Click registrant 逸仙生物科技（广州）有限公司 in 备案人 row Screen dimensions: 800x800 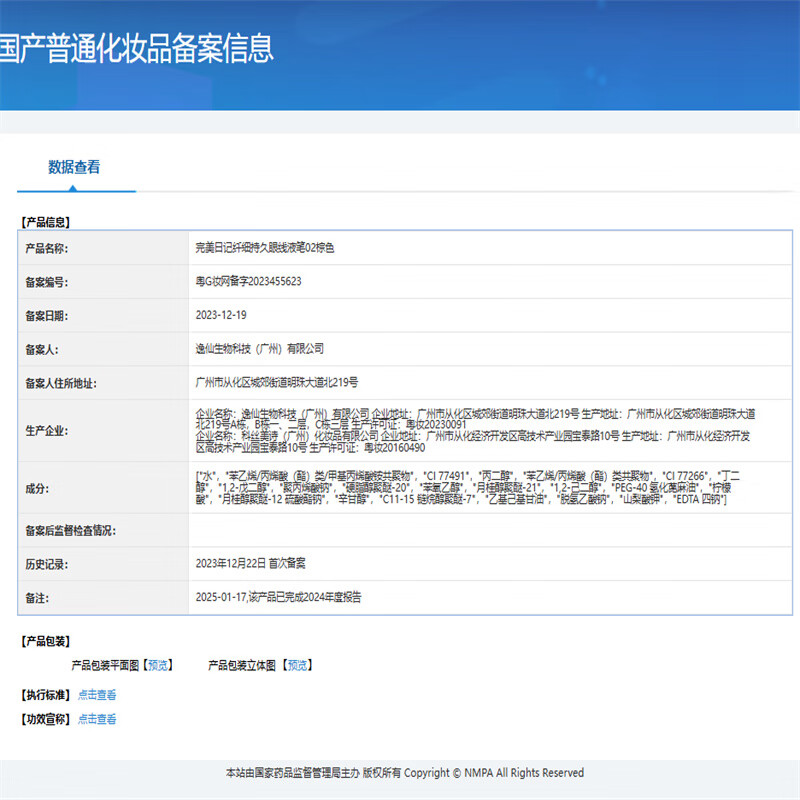[x=260, y=349]
